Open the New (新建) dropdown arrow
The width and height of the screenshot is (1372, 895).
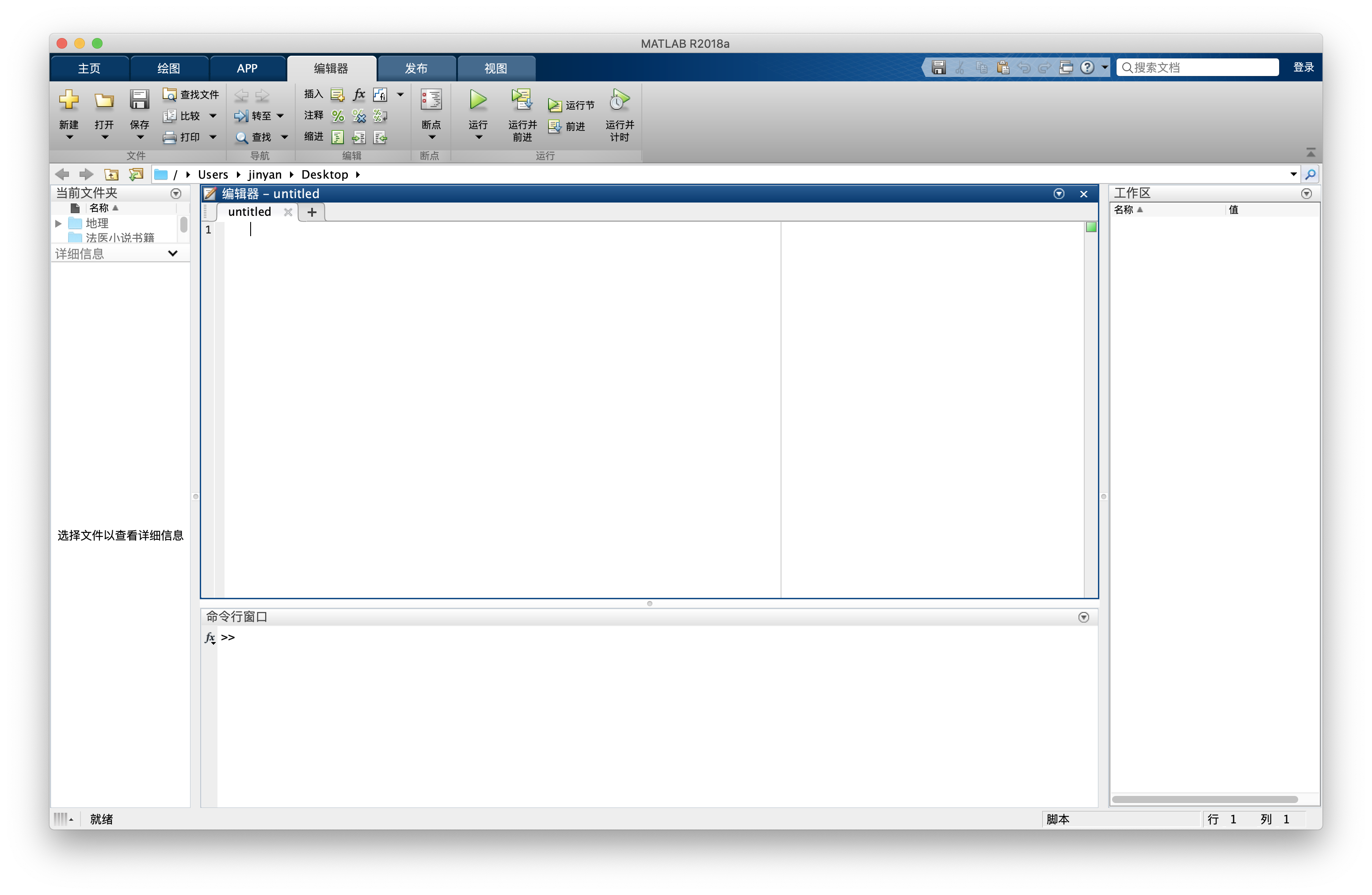coord(69,137)
